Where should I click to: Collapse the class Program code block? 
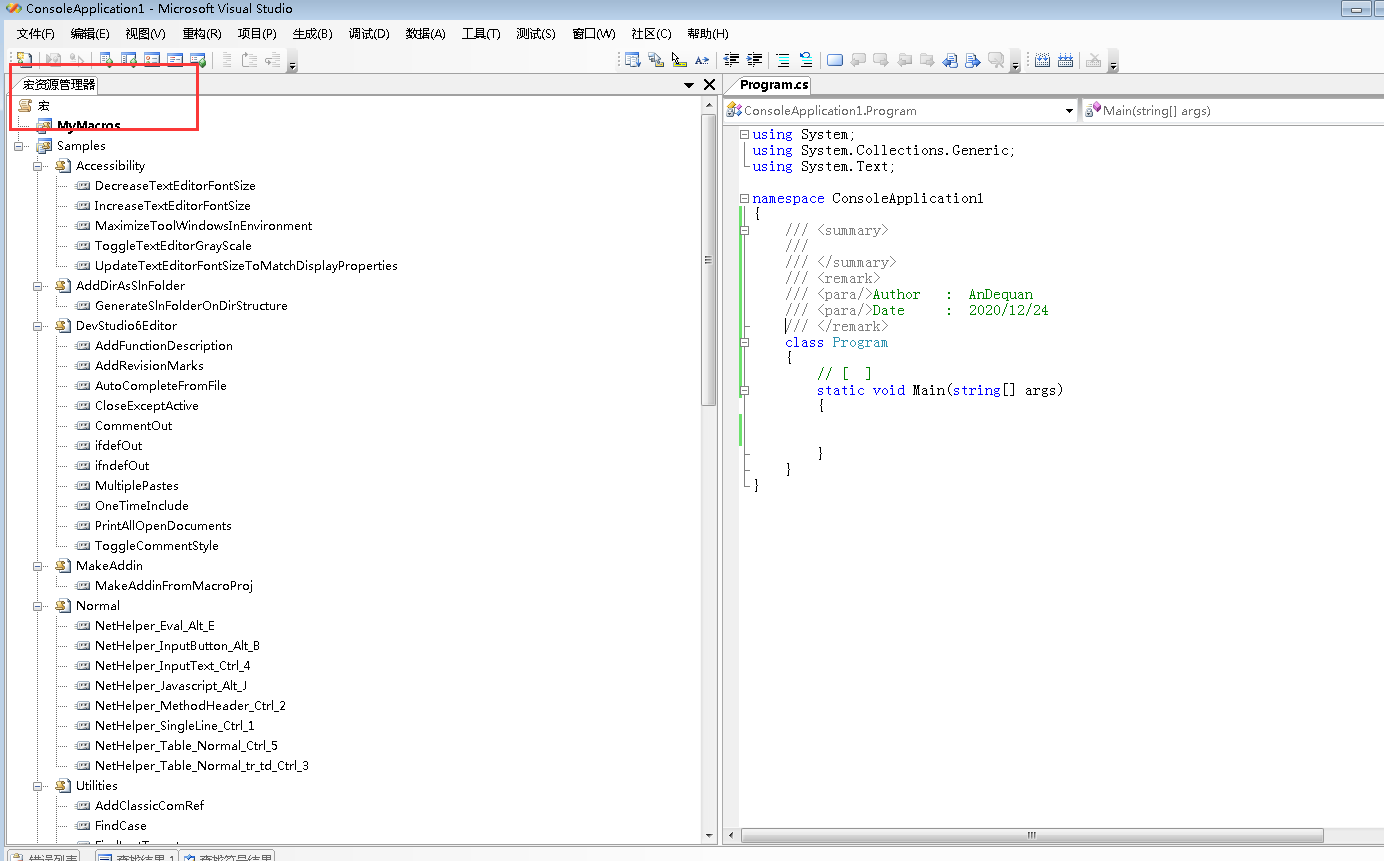coord(745,342)
